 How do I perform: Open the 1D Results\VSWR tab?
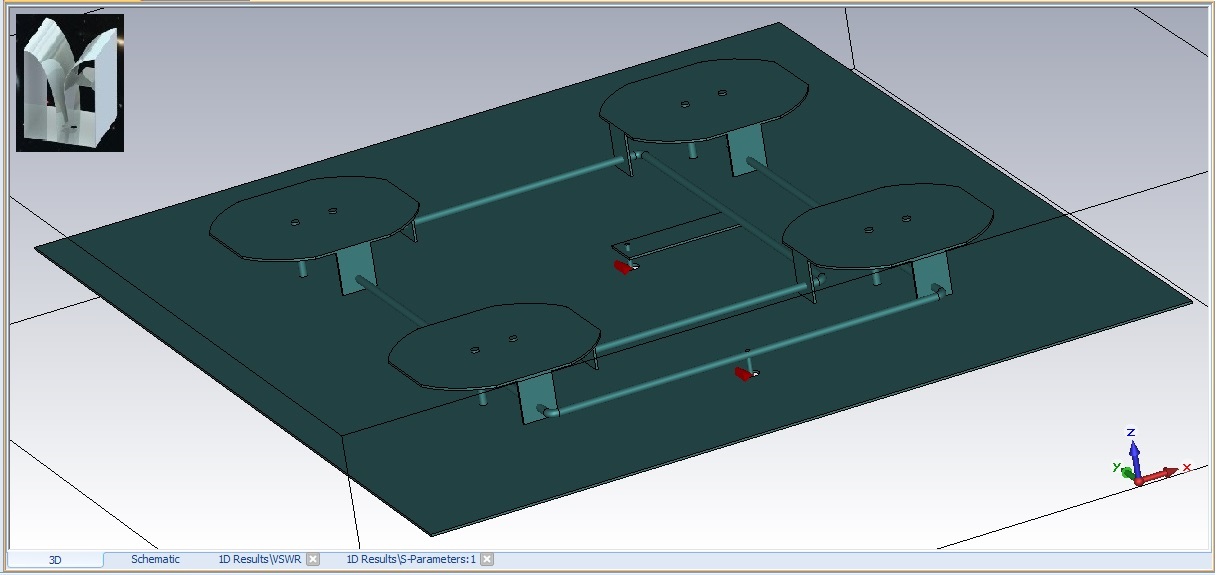(259, 560)
